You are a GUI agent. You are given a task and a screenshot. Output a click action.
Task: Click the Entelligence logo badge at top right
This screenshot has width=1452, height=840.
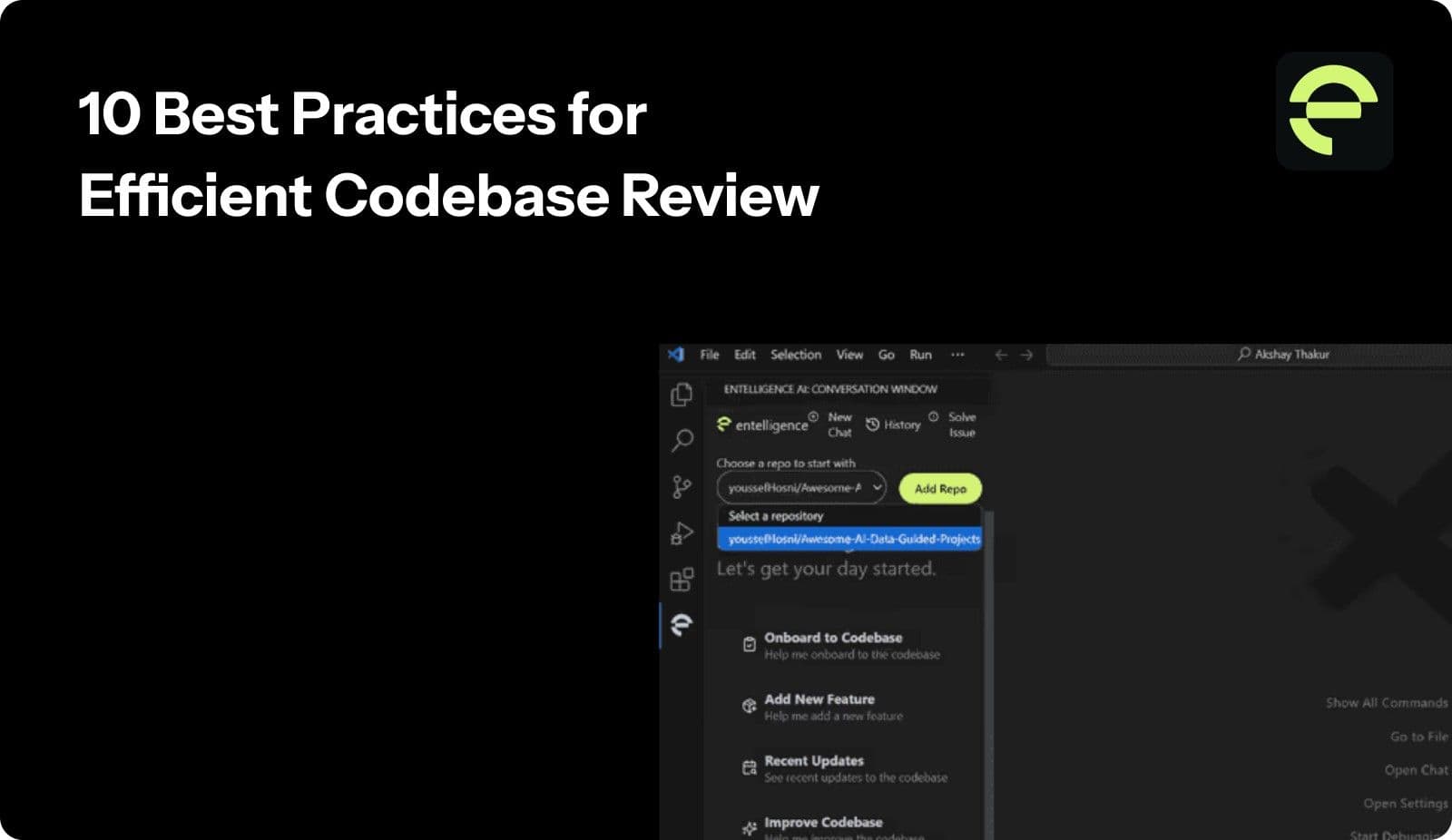point(1334,111)
